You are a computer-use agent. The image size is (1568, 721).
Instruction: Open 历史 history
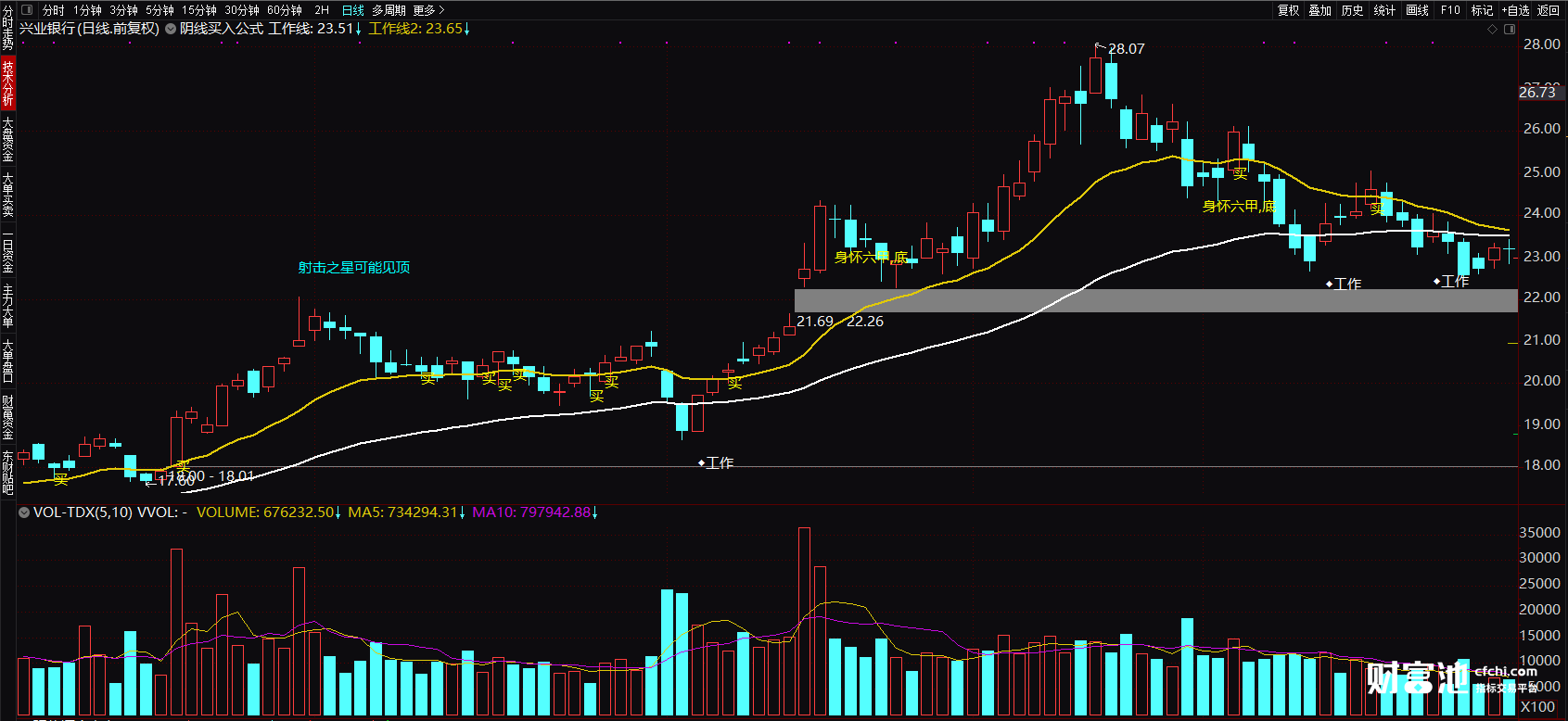1353,10
